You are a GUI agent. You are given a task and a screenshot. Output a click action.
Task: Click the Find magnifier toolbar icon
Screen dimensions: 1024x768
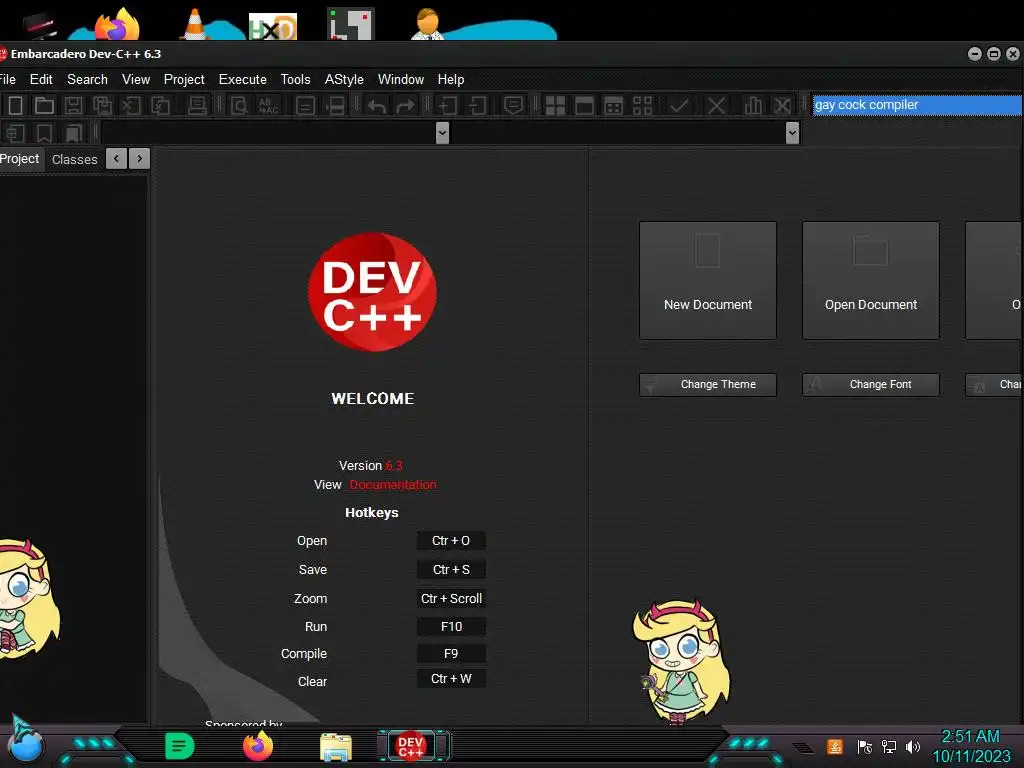(x=239, y=105)
